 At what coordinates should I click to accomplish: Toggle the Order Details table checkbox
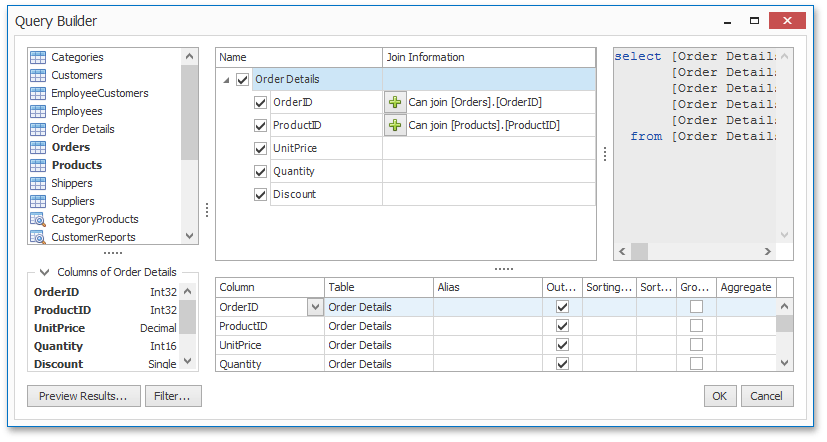[243, 80]
